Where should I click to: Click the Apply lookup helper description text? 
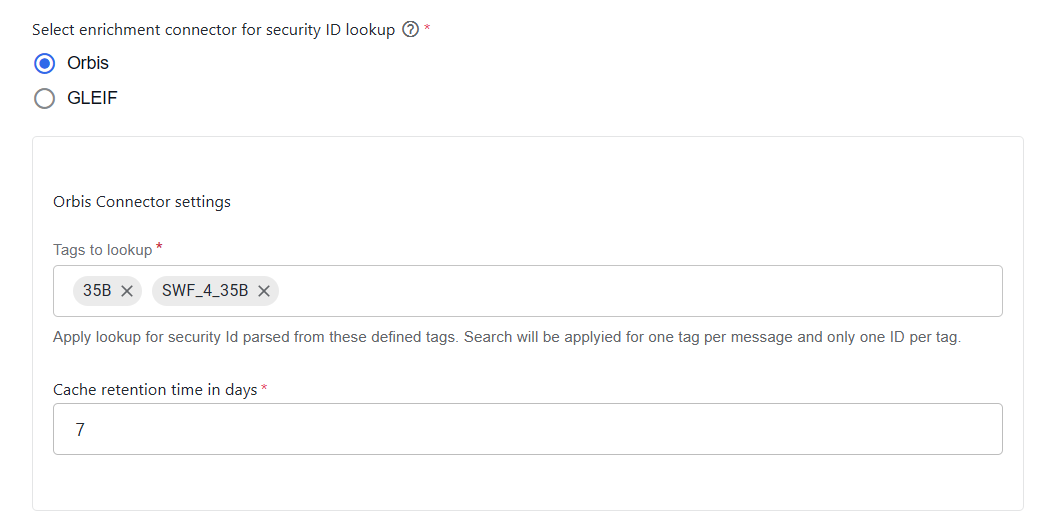(x=507, y=337)
